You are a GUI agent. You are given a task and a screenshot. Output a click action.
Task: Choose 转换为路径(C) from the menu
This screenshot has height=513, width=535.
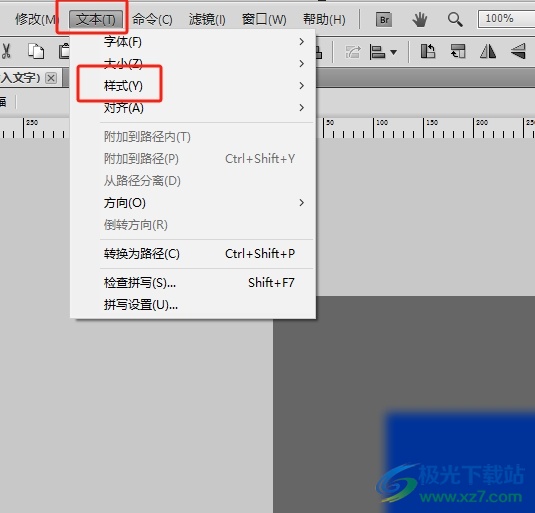pos(193,254)
